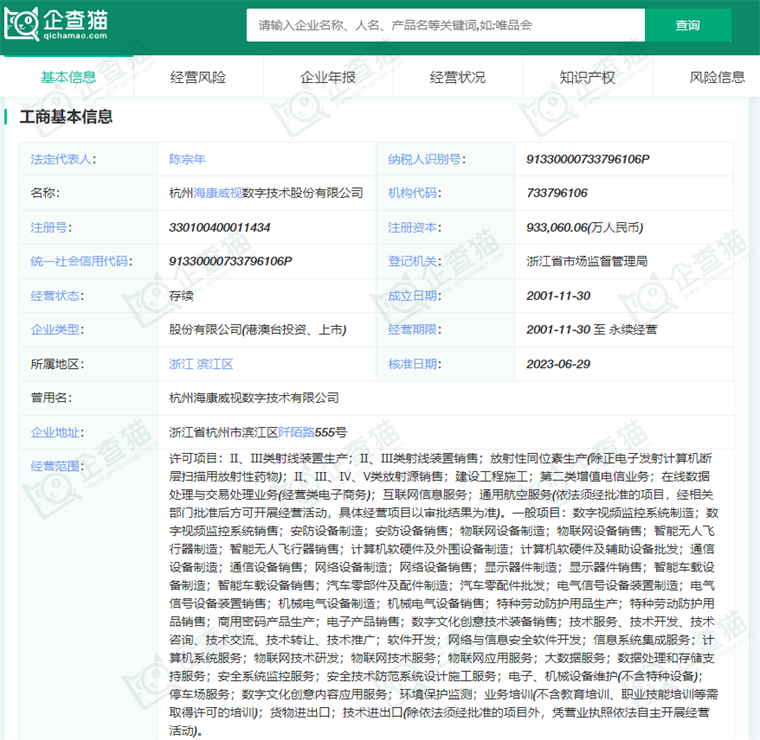Select the founding date 2001-11-30
The image size is (760, 740).
tap(558, 296)
